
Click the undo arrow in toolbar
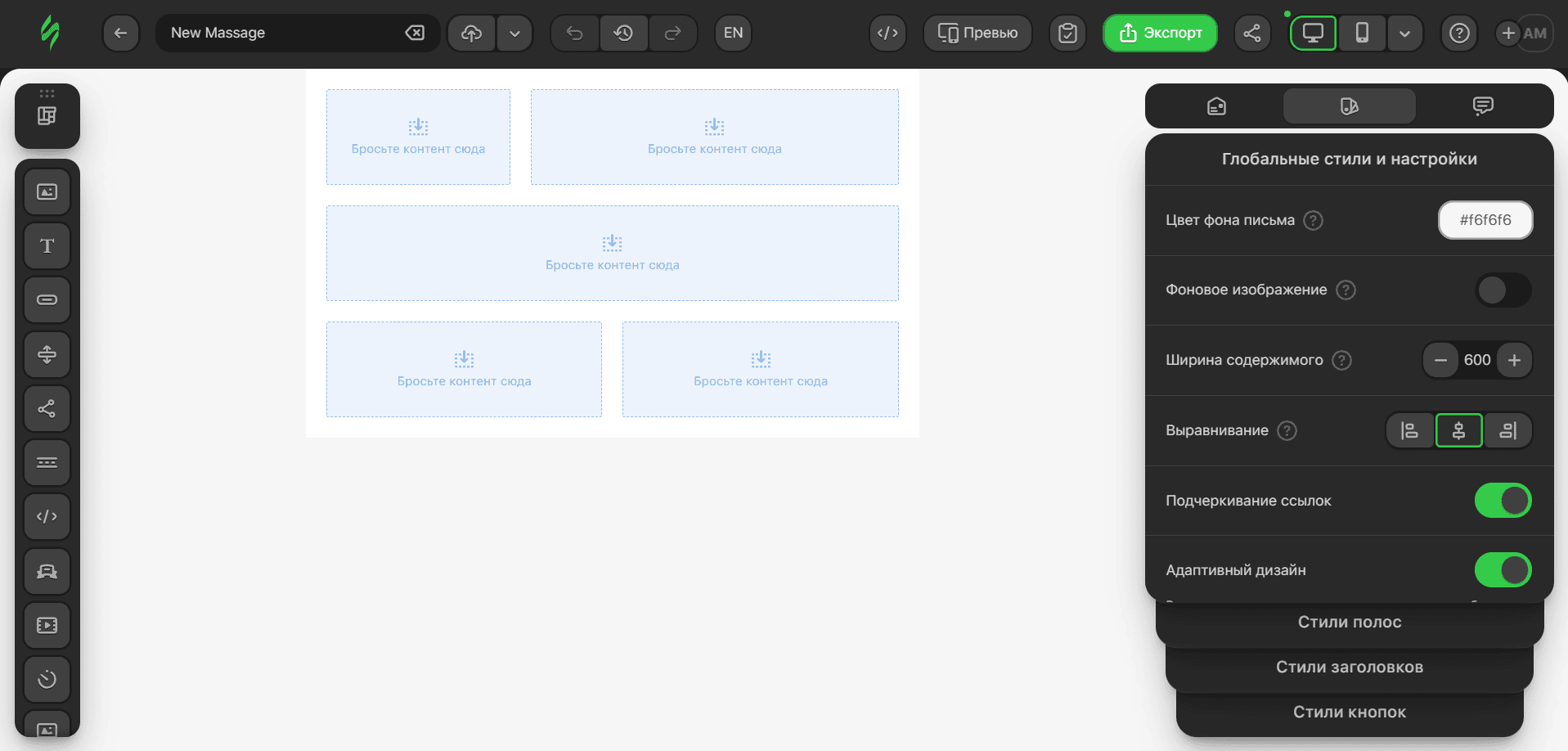[575, 34]
